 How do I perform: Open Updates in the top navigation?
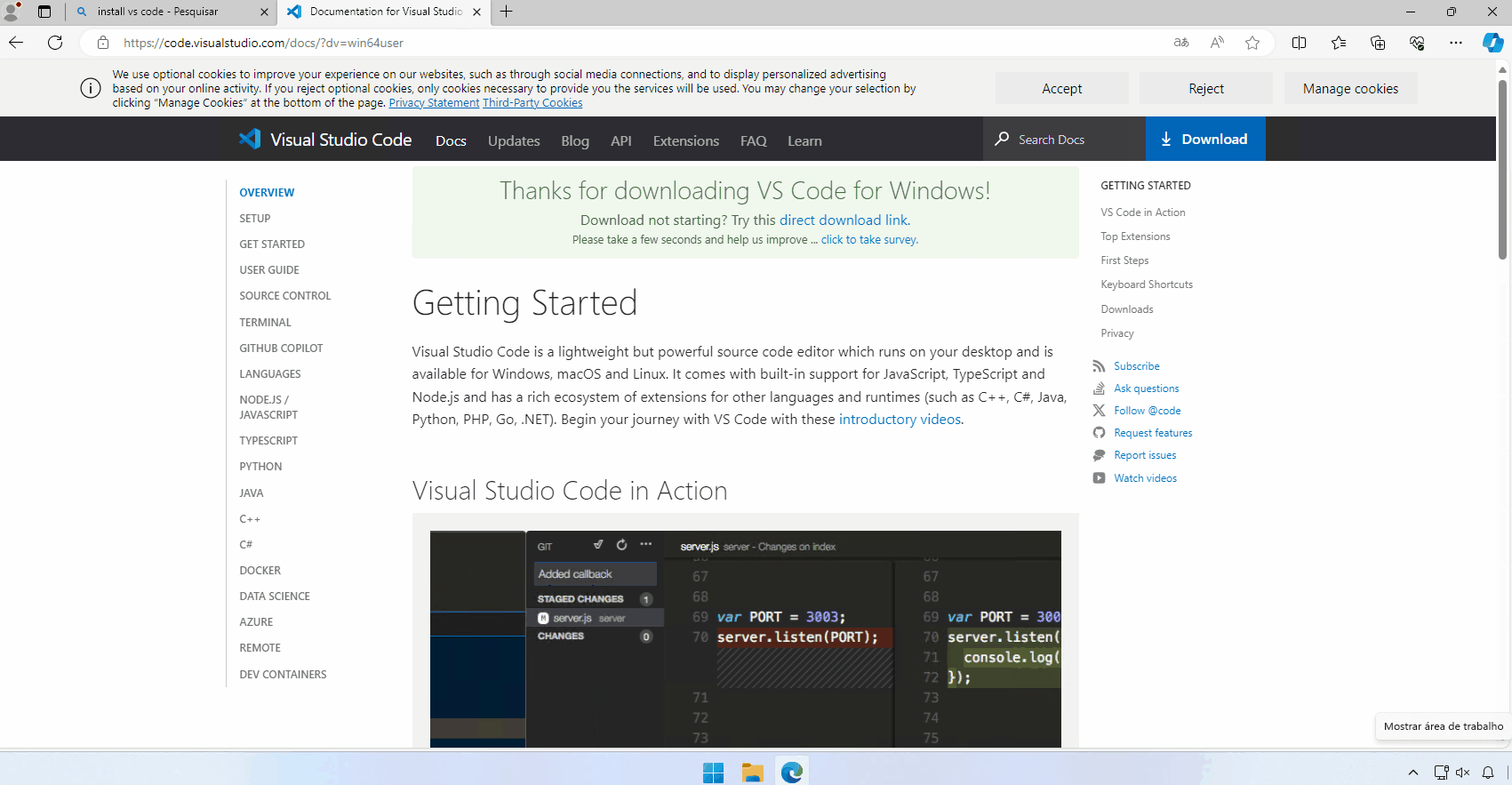(x=514, y=140)
